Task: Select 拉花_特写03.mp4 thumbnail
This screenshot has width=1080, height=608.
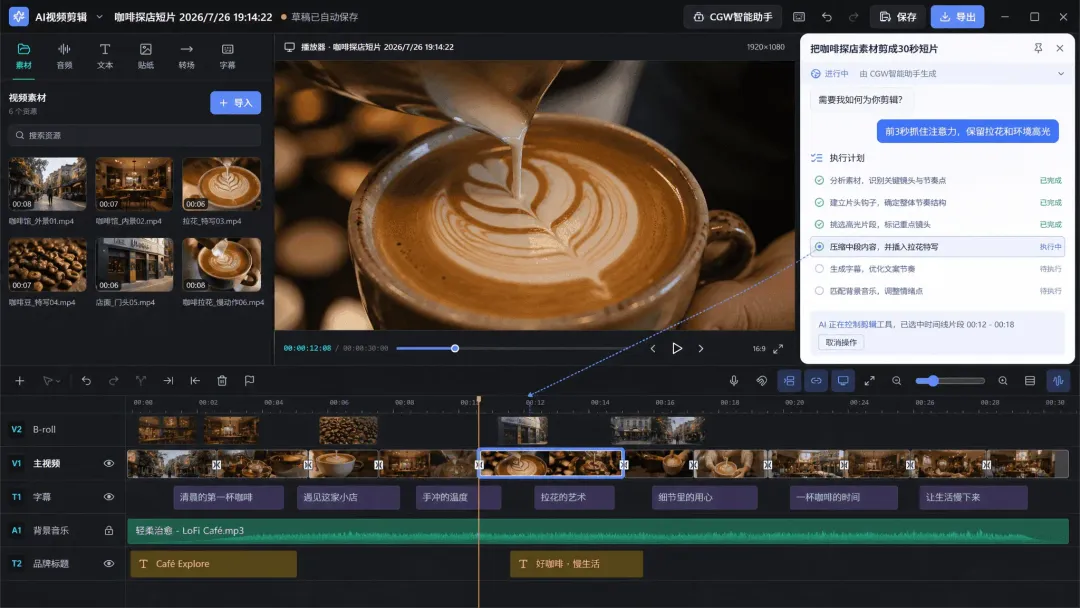Action: click(222, 184)
